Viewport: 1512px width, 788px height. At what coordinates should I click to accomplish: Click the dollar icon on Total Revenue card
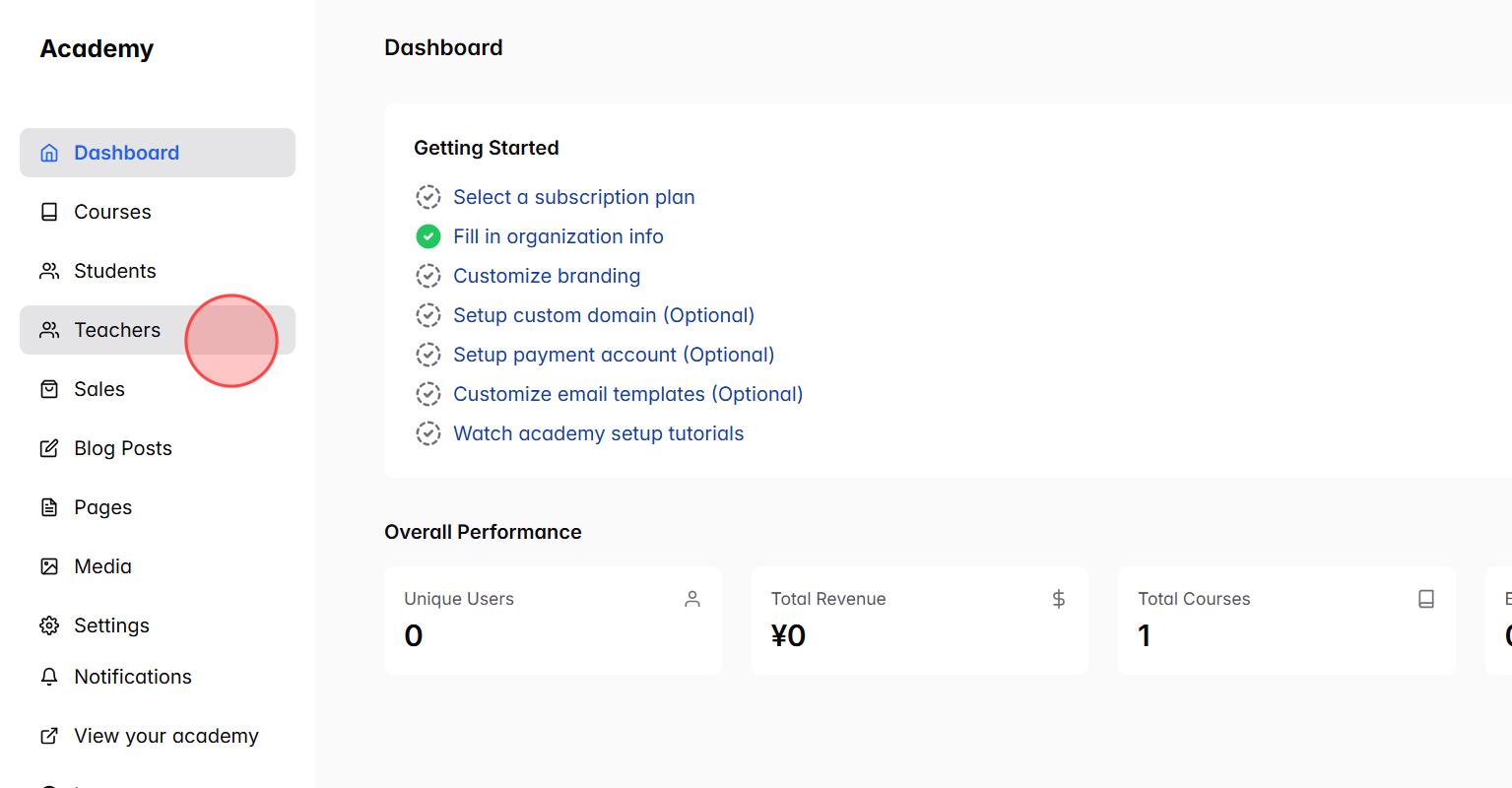pyautogui.click(x=1058, y=598)
